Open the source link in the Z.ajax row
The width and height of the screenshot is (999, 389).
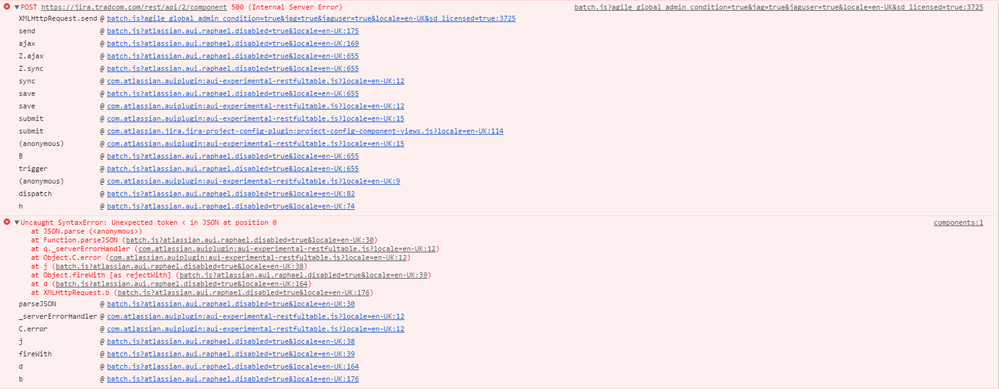click(x=233, y=56)
